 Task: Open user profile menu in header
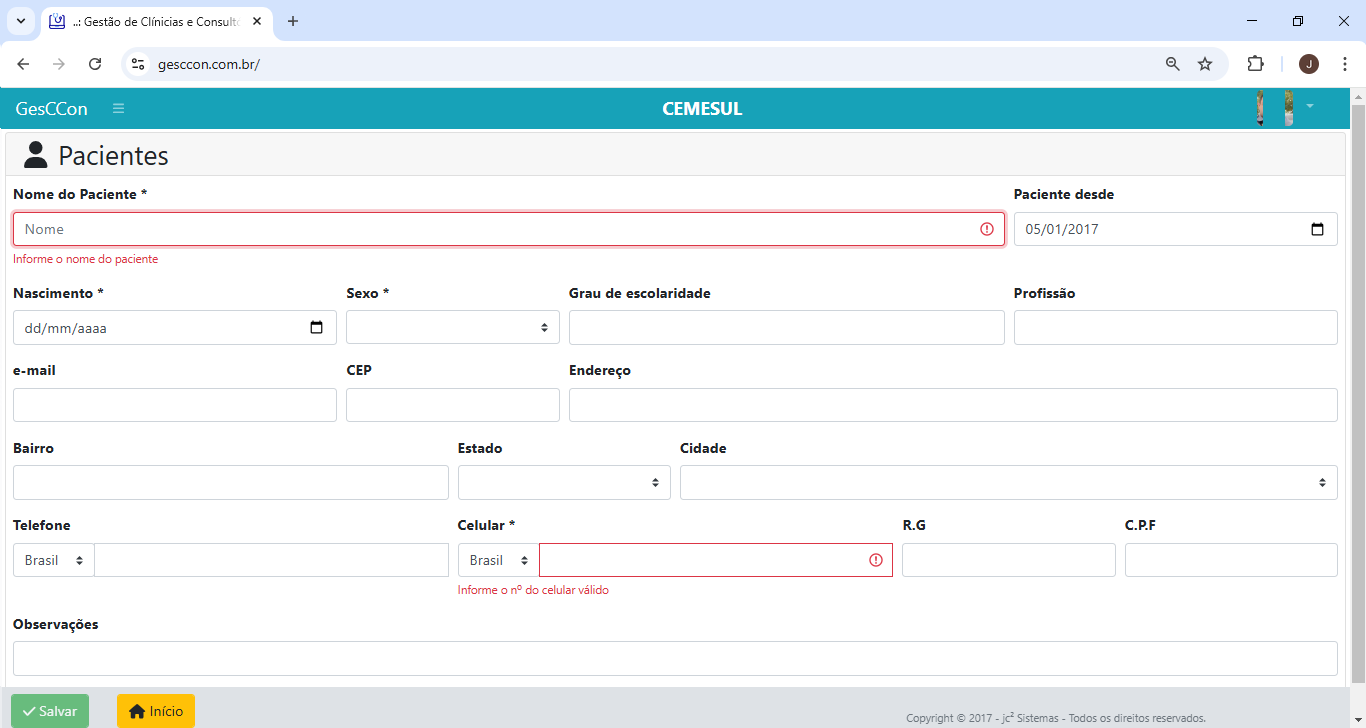coord(1308,107)
